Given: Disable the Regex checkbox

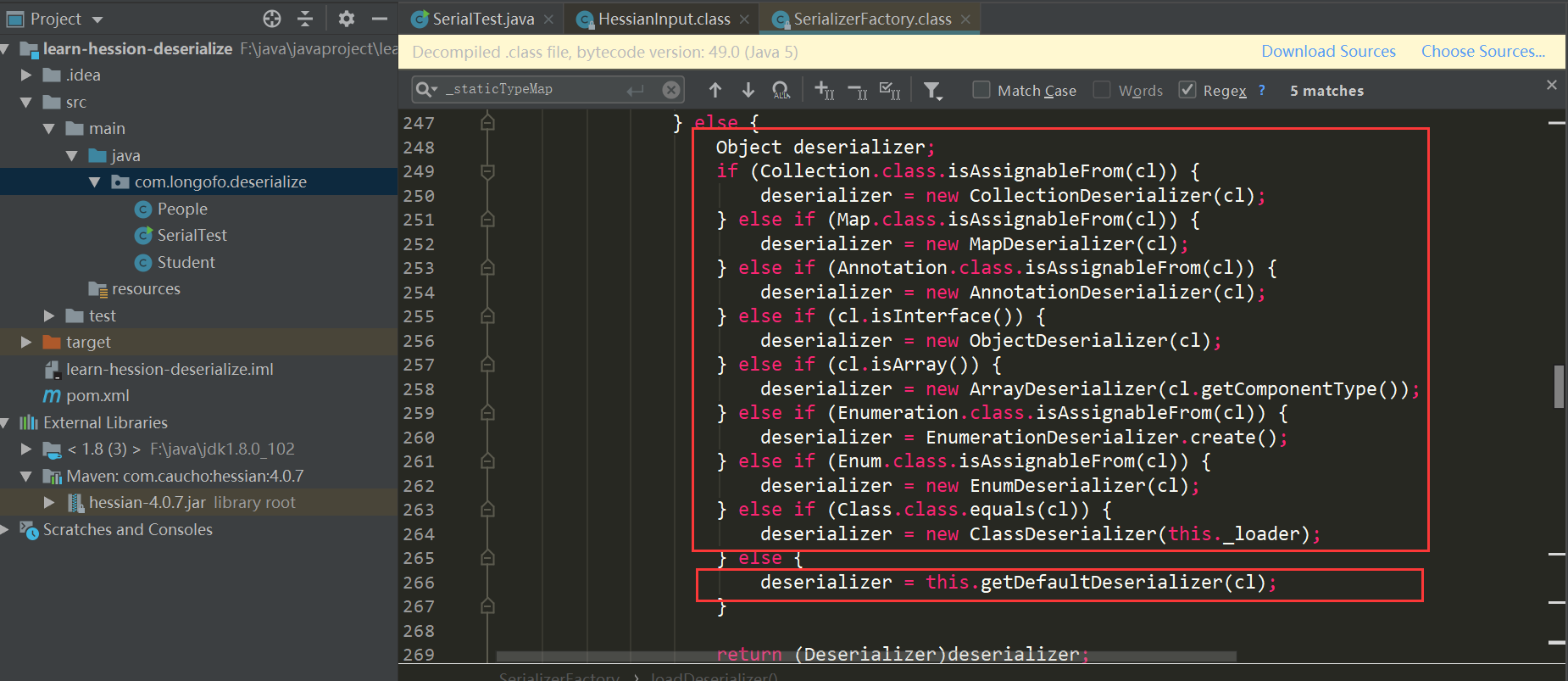Looking at the screenshot, I should pyautogui.click(x=1187, y=90).
